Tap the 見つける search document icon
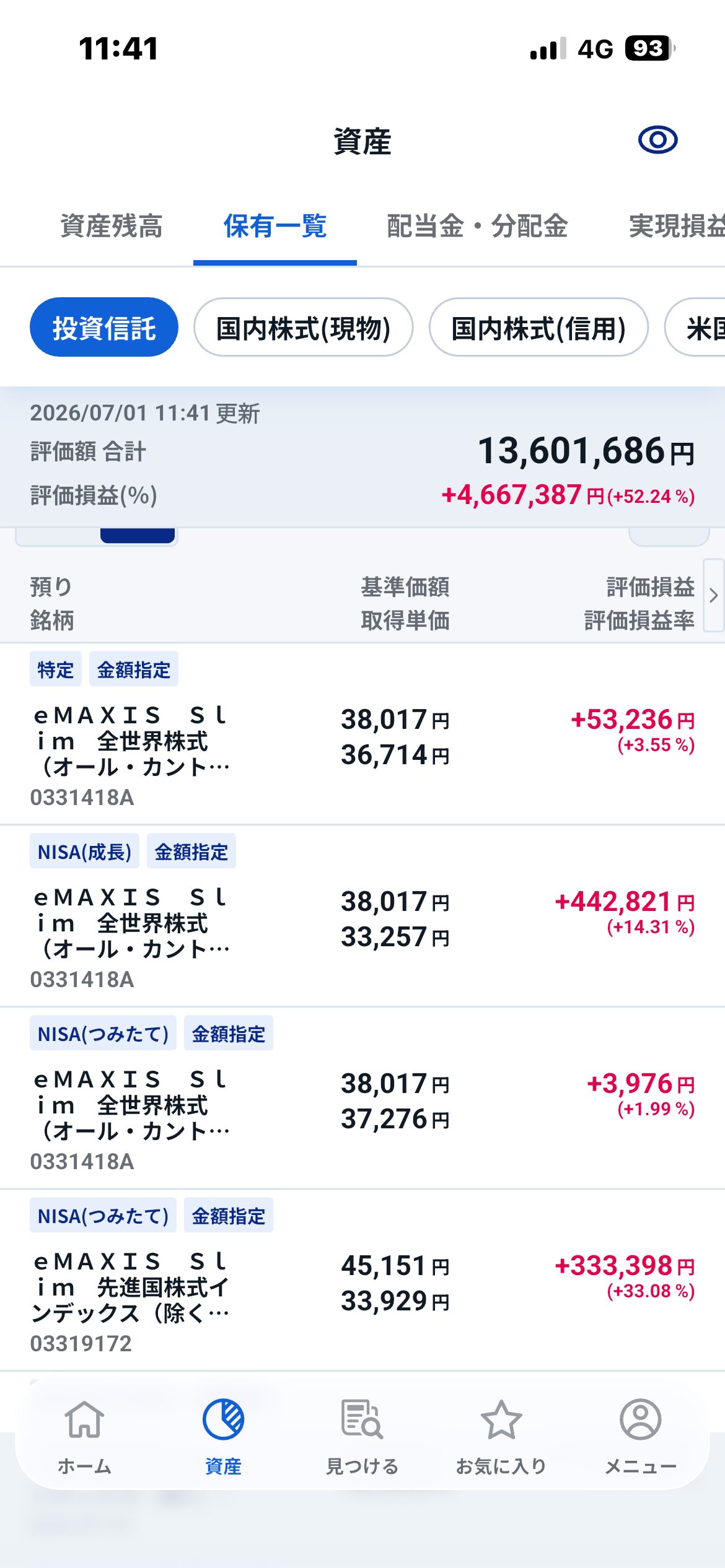 point(362,1419)
